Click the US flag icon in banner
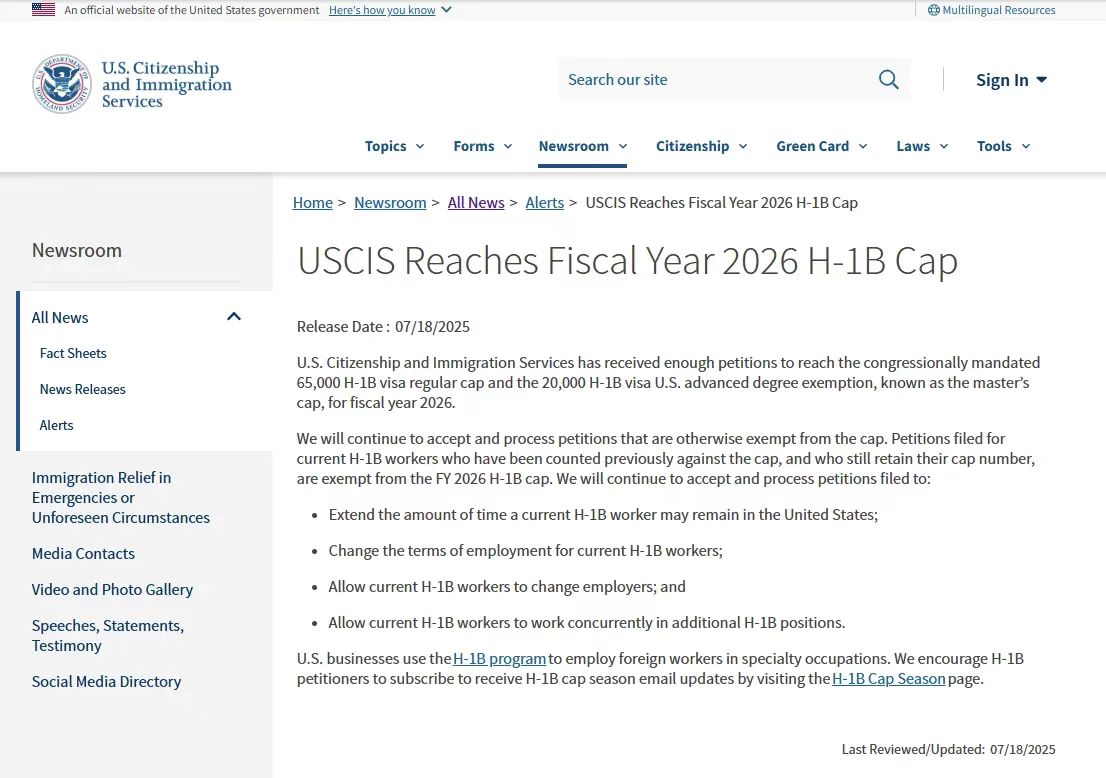 tap(43, 10)
